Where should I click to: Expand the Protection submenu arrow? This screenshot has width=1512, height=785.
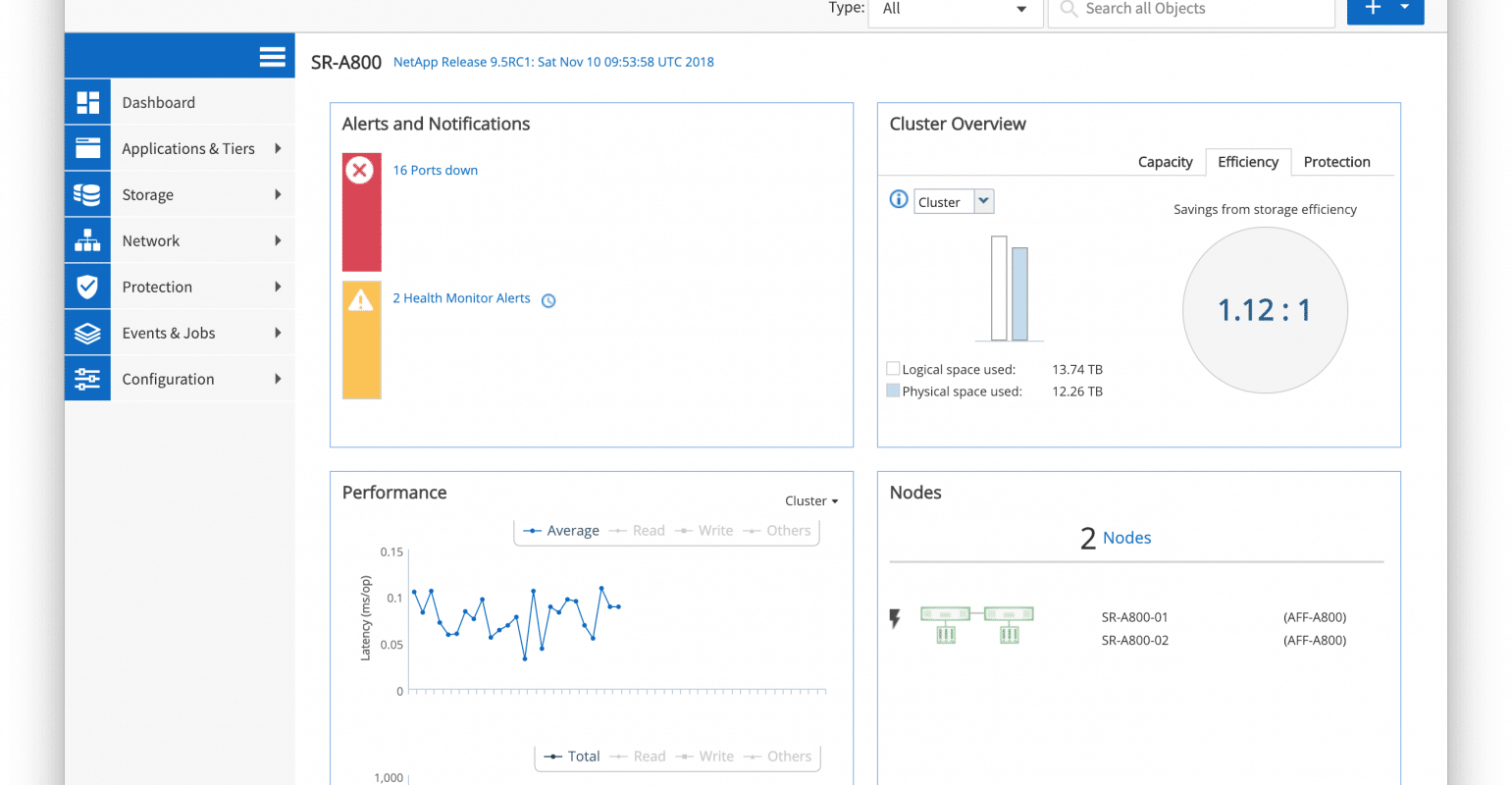(x=278, y=287)
